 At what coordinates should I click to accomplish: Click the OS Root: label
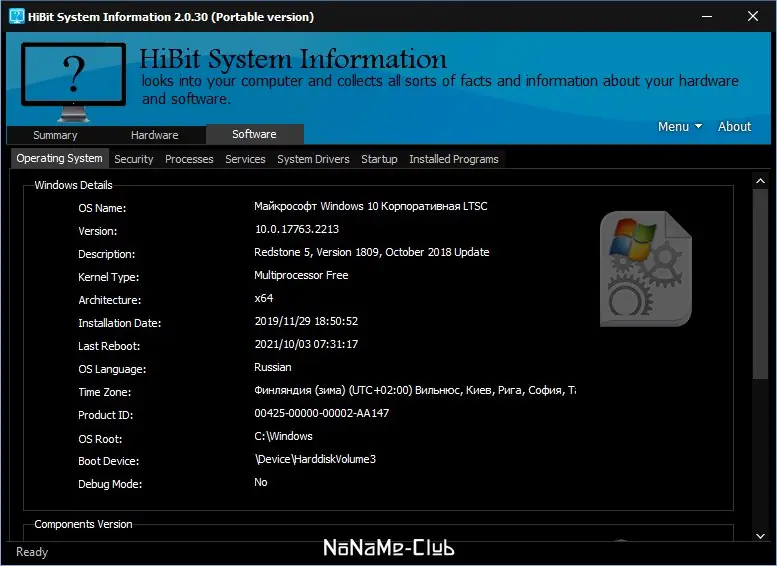(x=100, y=439)
